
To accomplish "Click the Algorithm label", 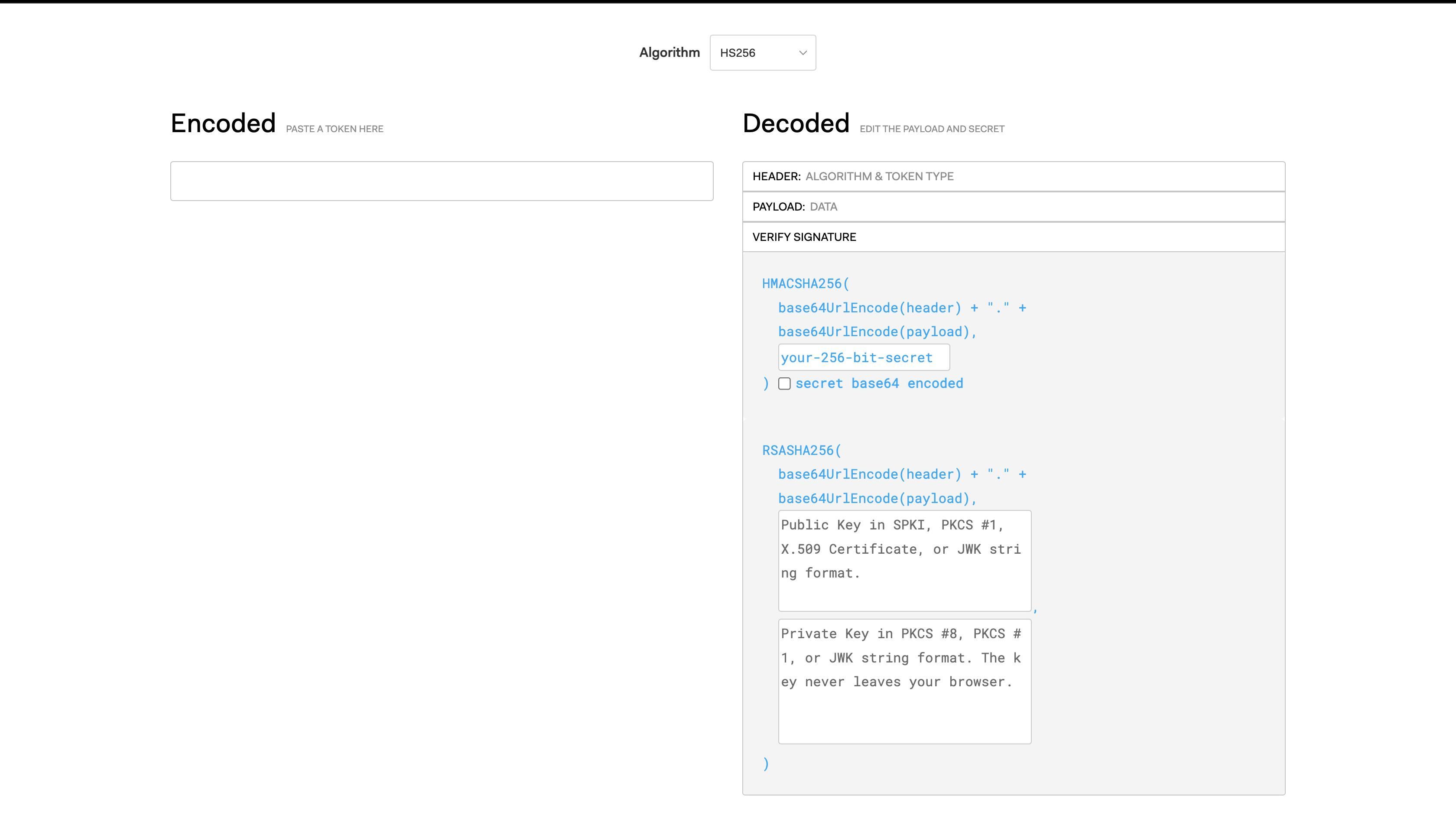I will pyautogui.click(x=670, y=52).
